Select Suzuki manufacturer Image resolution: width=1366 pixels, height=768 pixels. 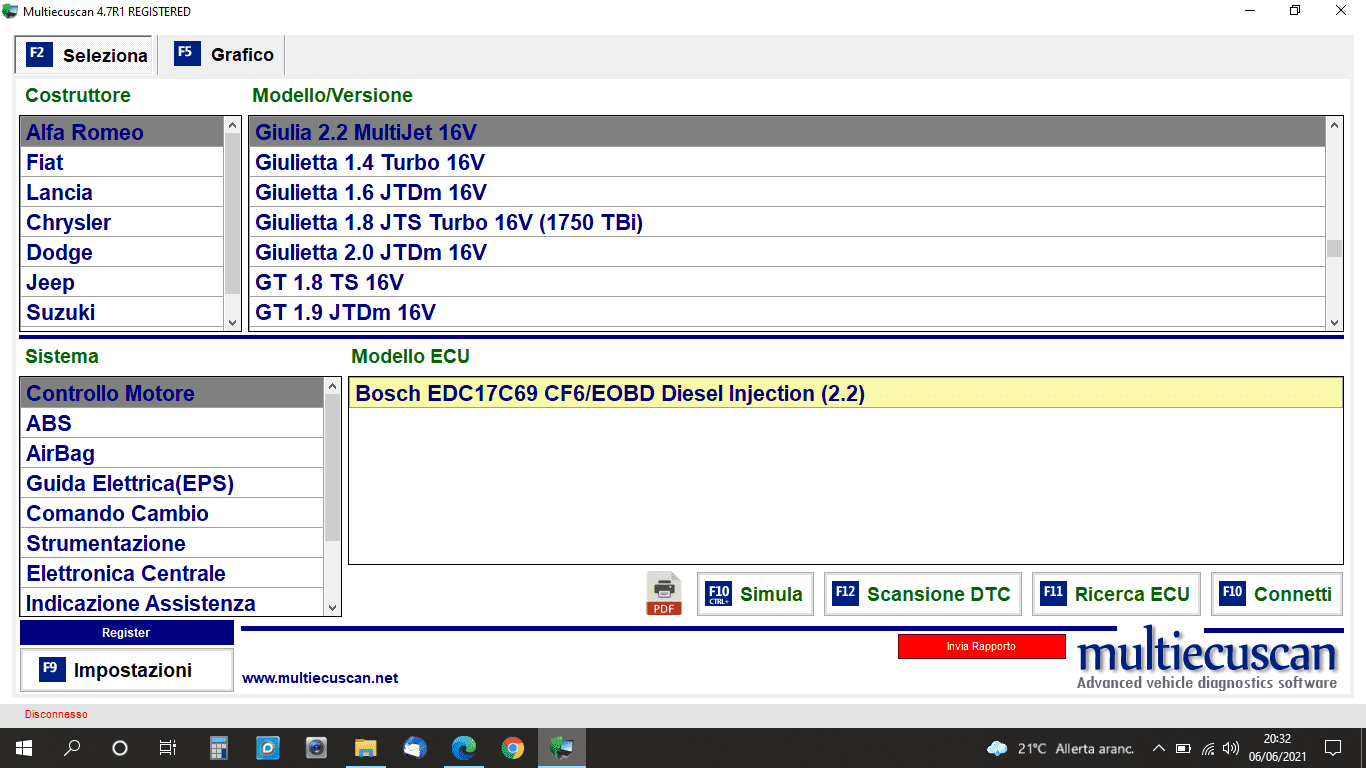pos(121,312)
